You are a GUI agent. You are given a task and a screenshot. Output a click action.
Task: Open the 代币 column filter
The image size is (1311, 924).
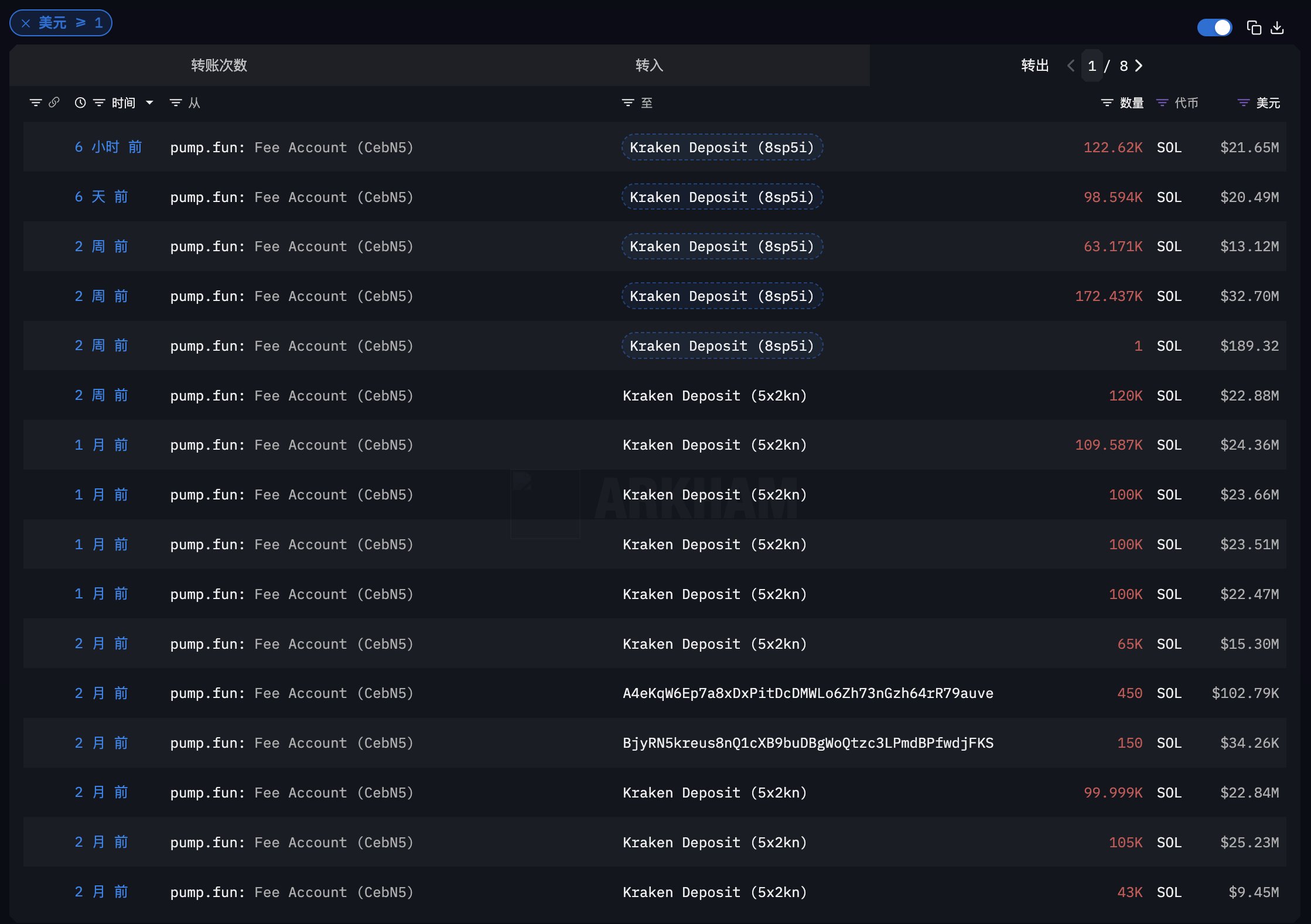click(1162, 102)
